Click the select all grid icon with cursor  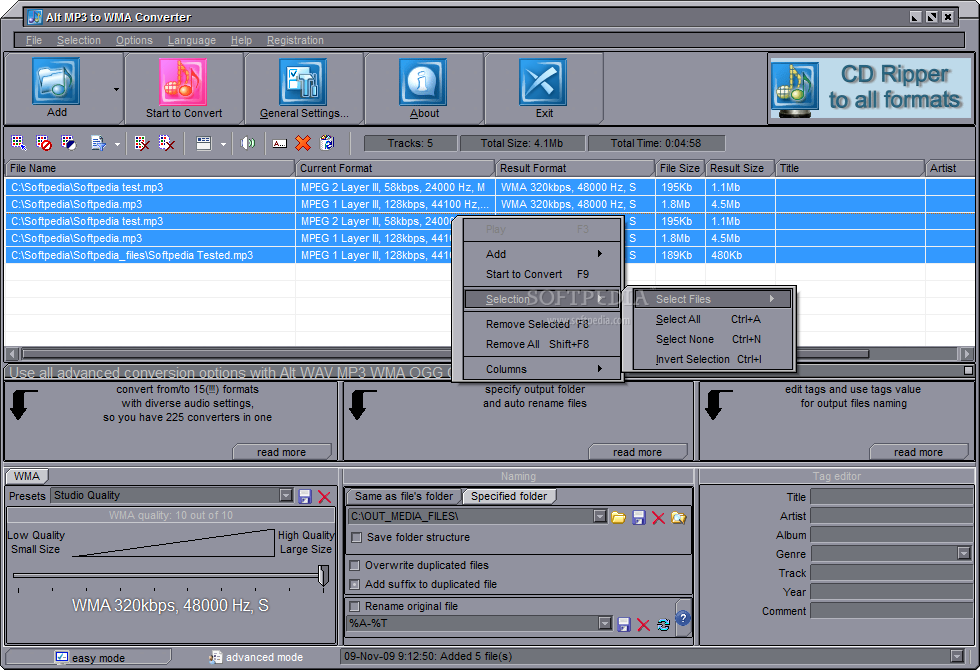tap(19, 143)
